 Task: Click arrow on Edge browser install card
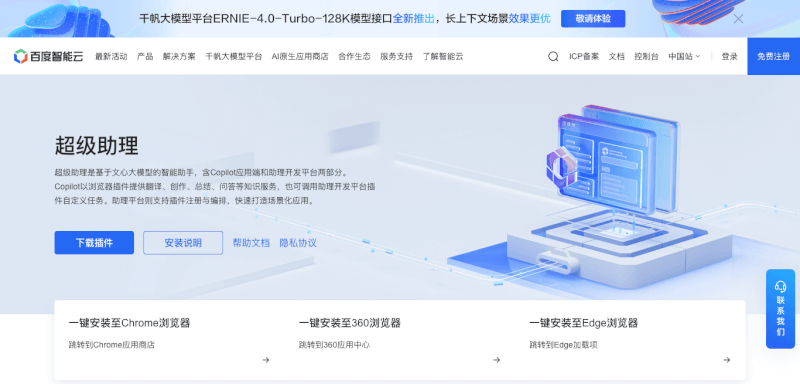(x=727, y=360)
